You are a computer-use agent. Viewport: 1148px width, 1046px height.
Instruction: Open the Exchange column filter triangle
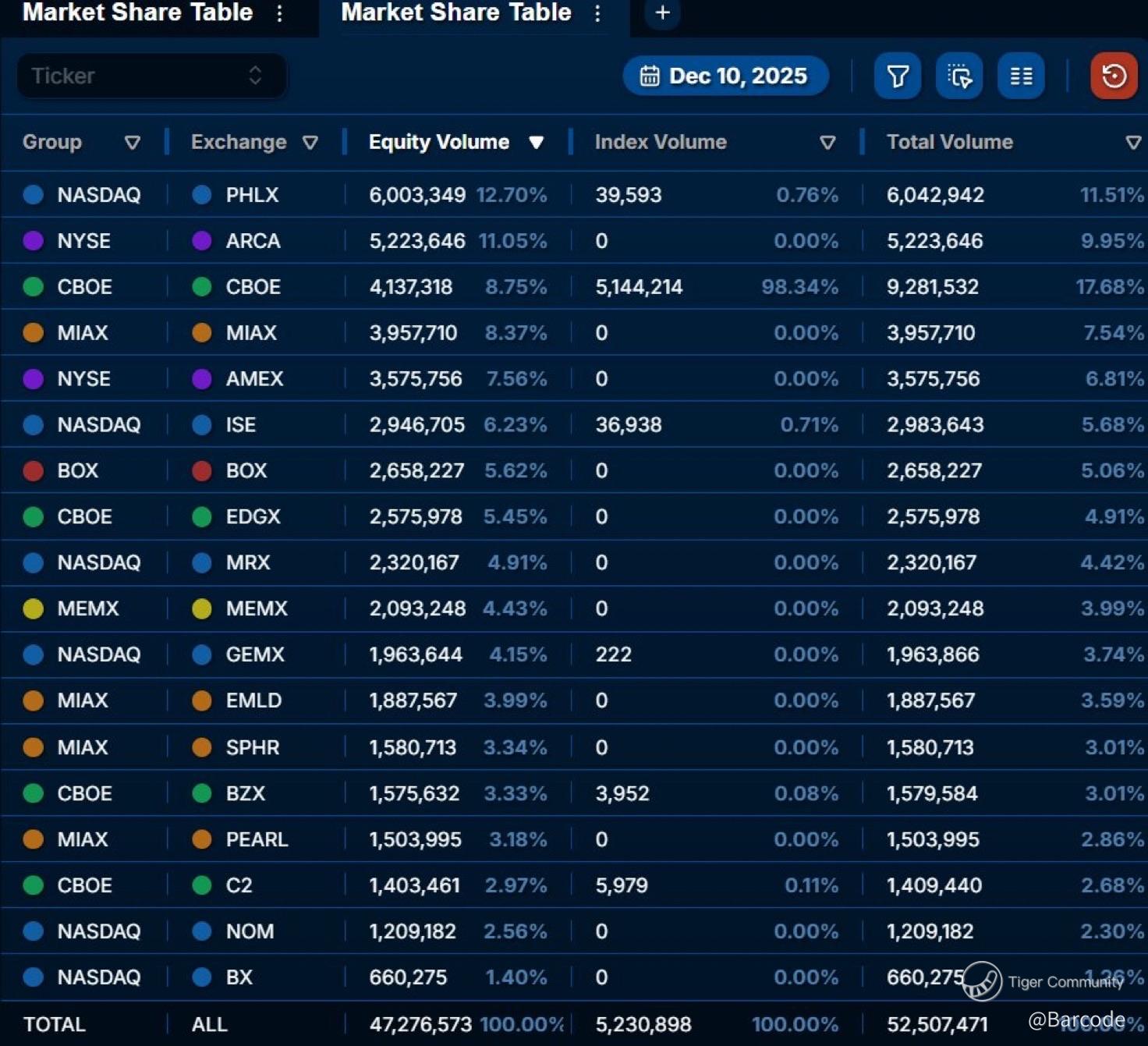click(x=310, y=142)
